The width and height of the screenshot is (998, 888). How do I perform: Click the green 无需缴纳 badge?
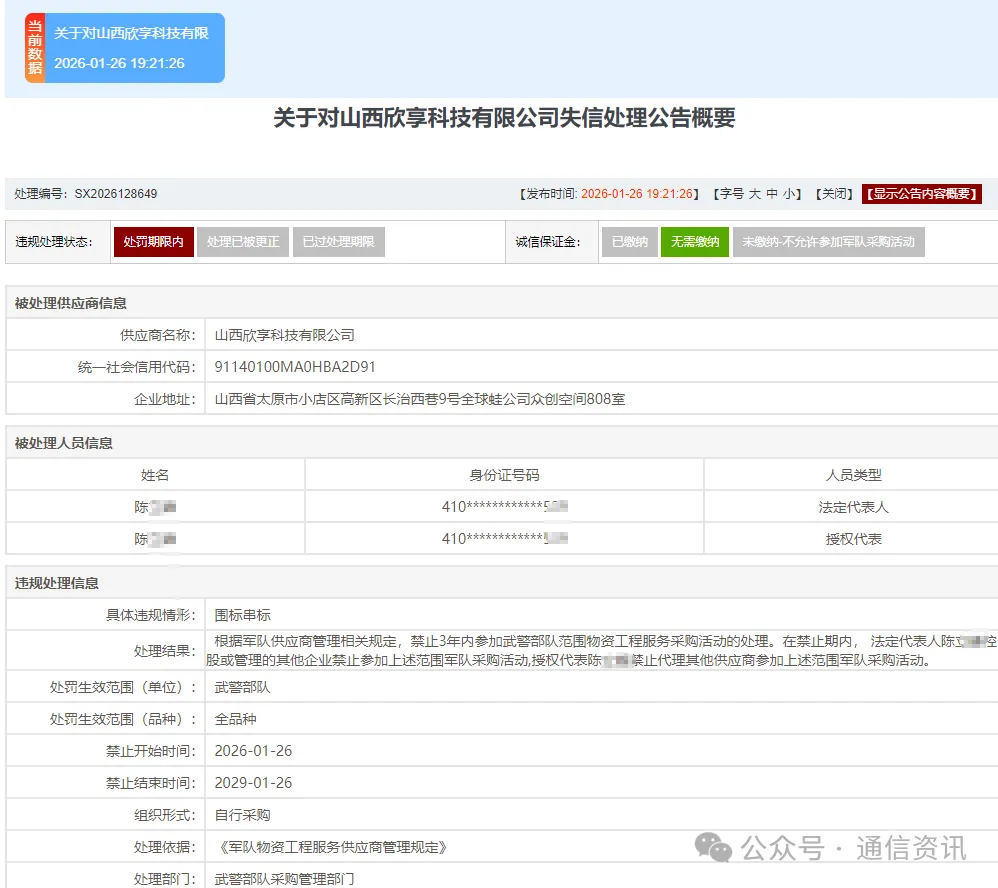(694, 242)
